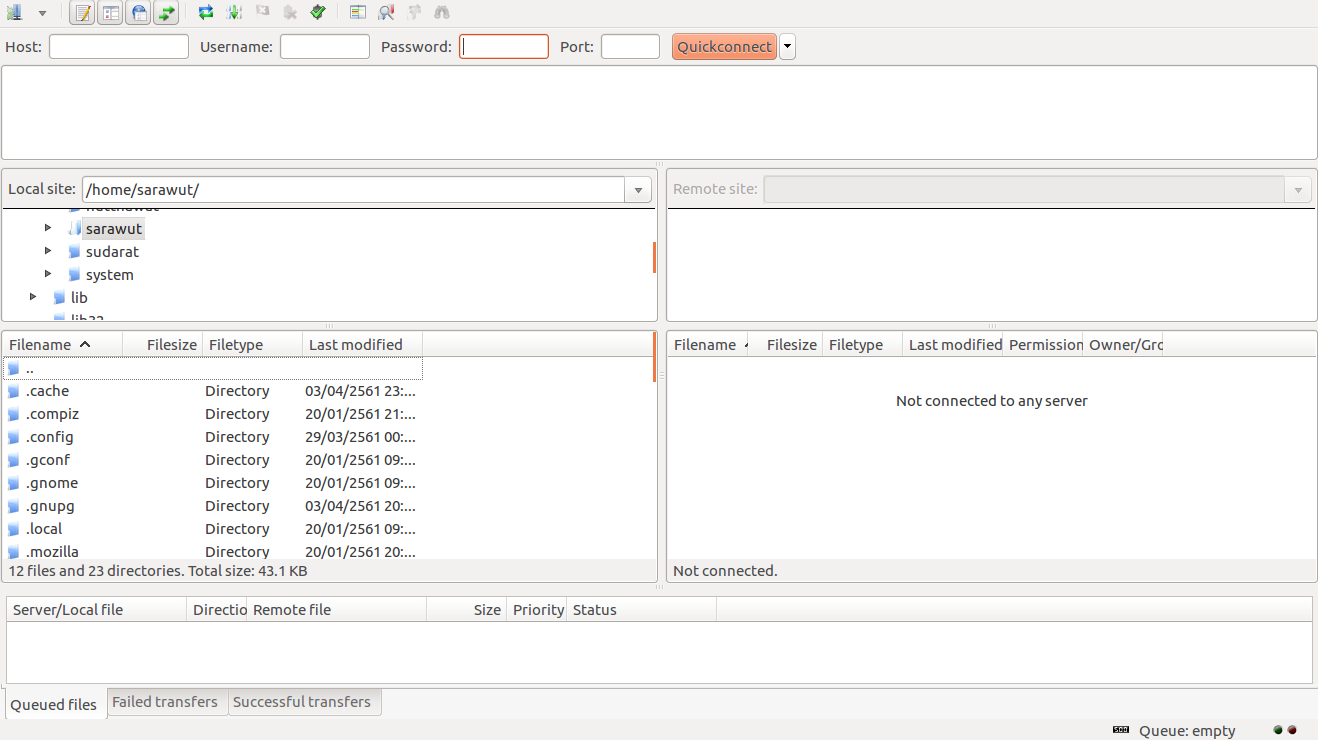Click the Host input field
This screenshot has height=740, width=1318.
click(119, 47)
